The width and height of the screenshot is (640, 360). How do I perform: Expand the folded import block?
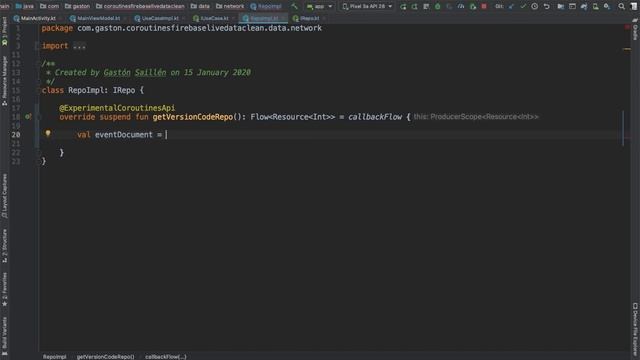[79, 46]
